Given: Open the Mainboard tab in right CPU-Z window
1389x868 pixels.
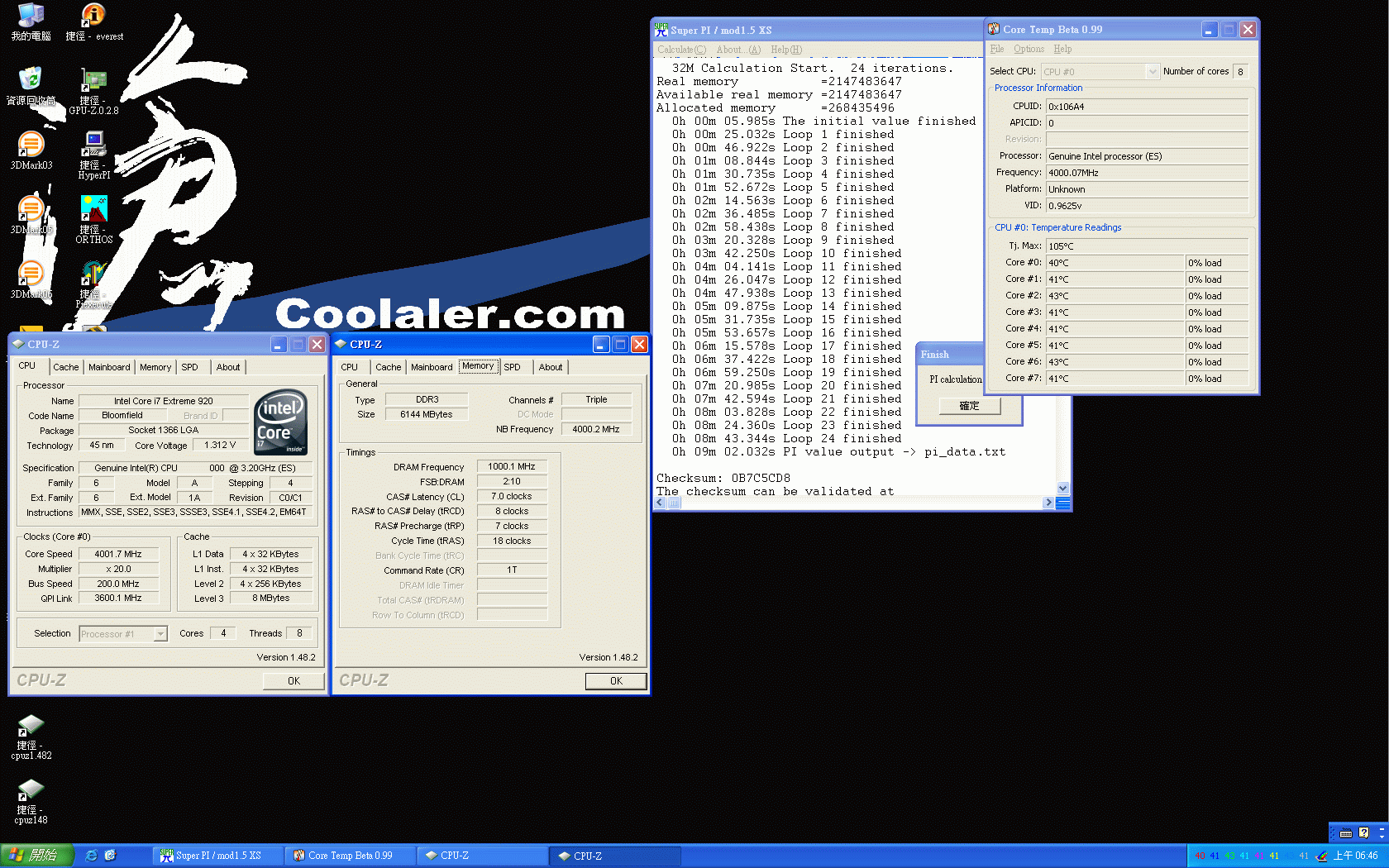Looking at the screenshot, I should (432, 367).
